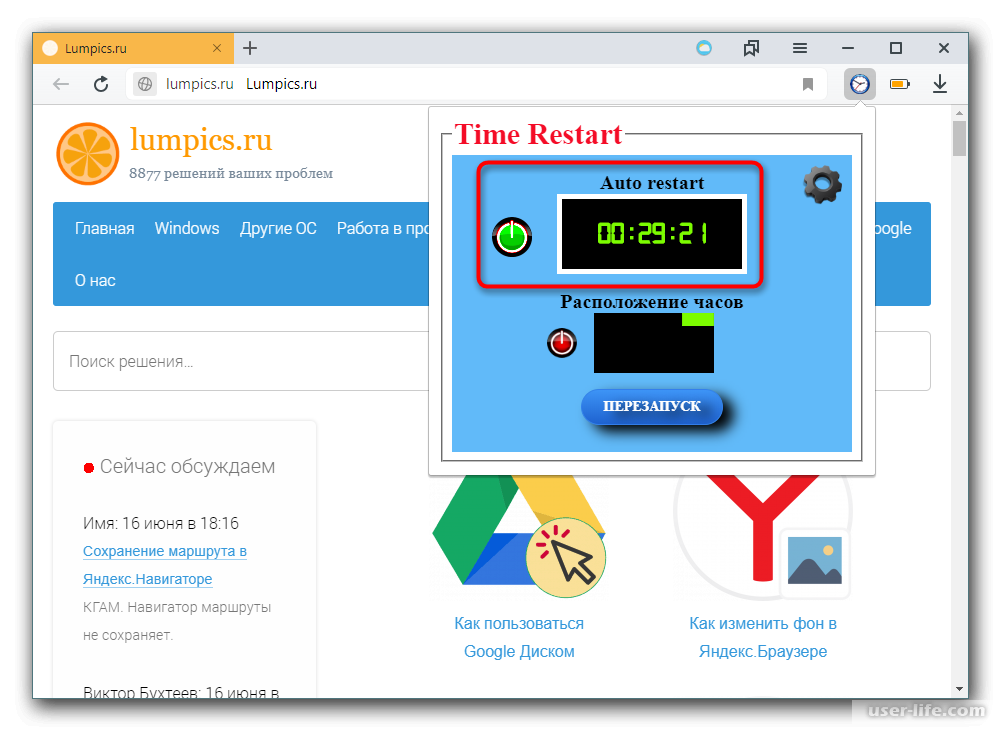Go back with the browser back arrow
Screen dimensions: 1001x731
61,84
